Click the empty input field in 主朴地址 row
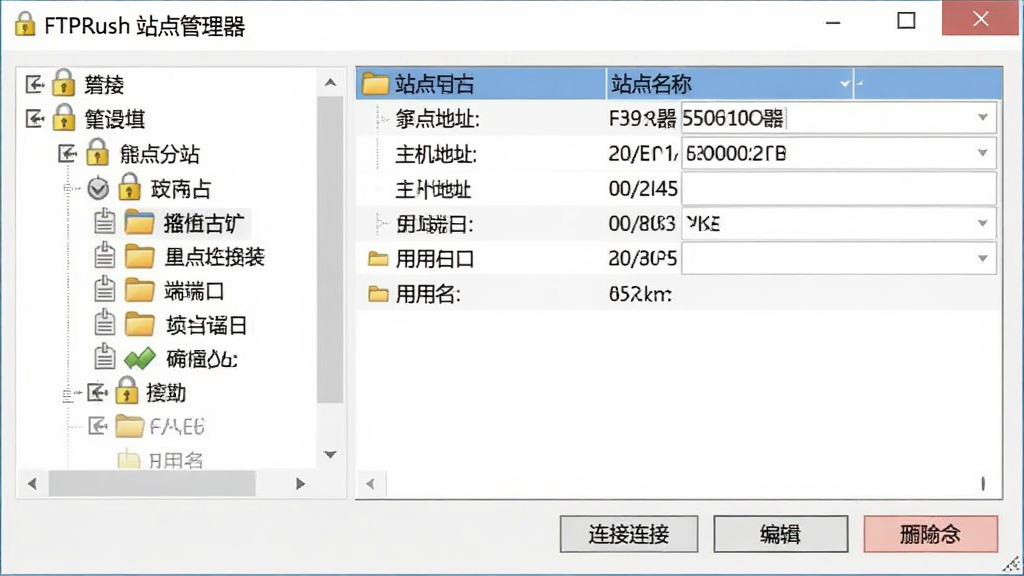 tap(839, 189)
